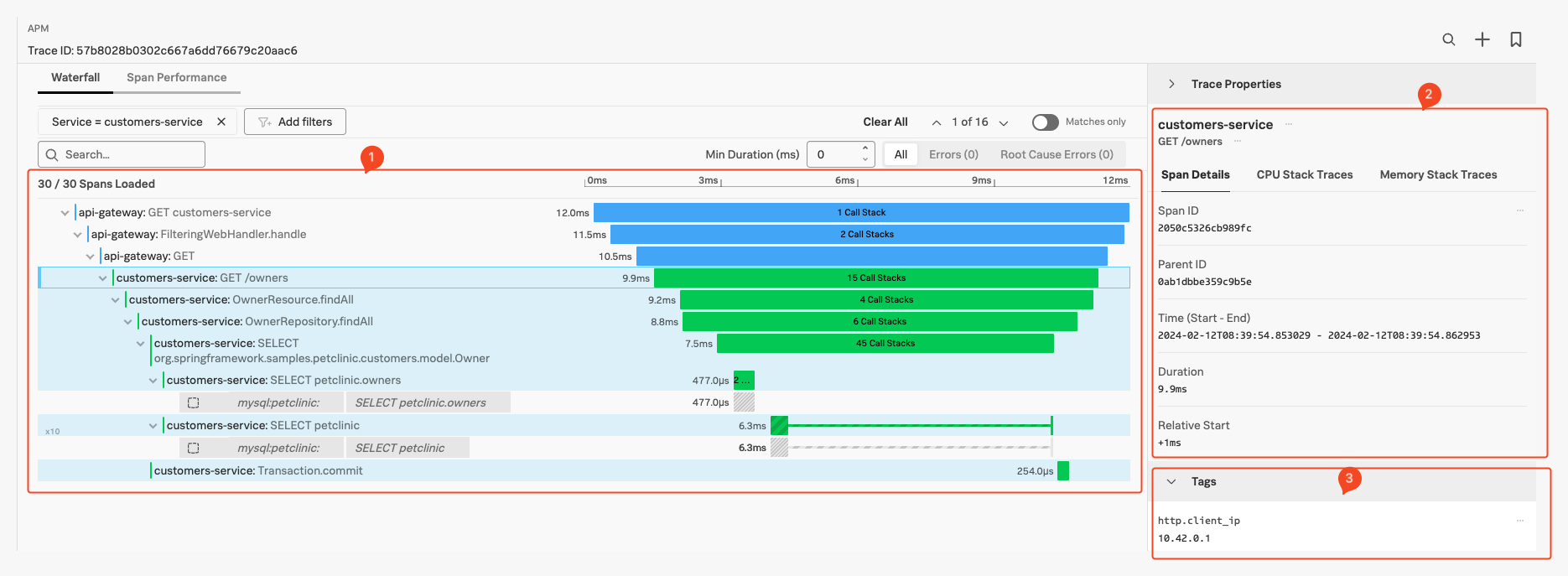The image size is (1568, 576).
Task: Collapse the api-gateway GET customers-service span
Action: [65, 213]
